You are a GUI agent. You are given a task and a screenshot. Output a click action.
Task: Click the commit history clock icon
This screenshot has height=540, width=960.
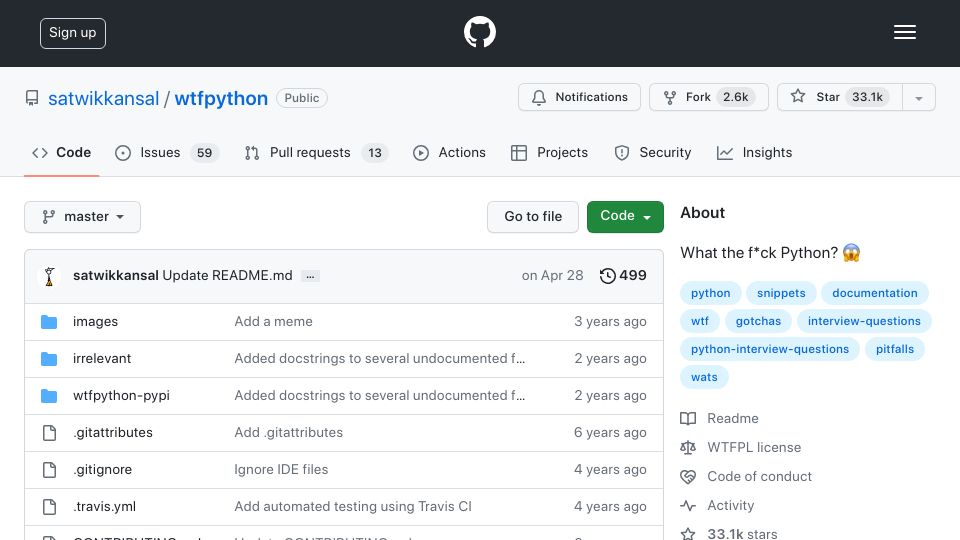click(x=607, y=276)
